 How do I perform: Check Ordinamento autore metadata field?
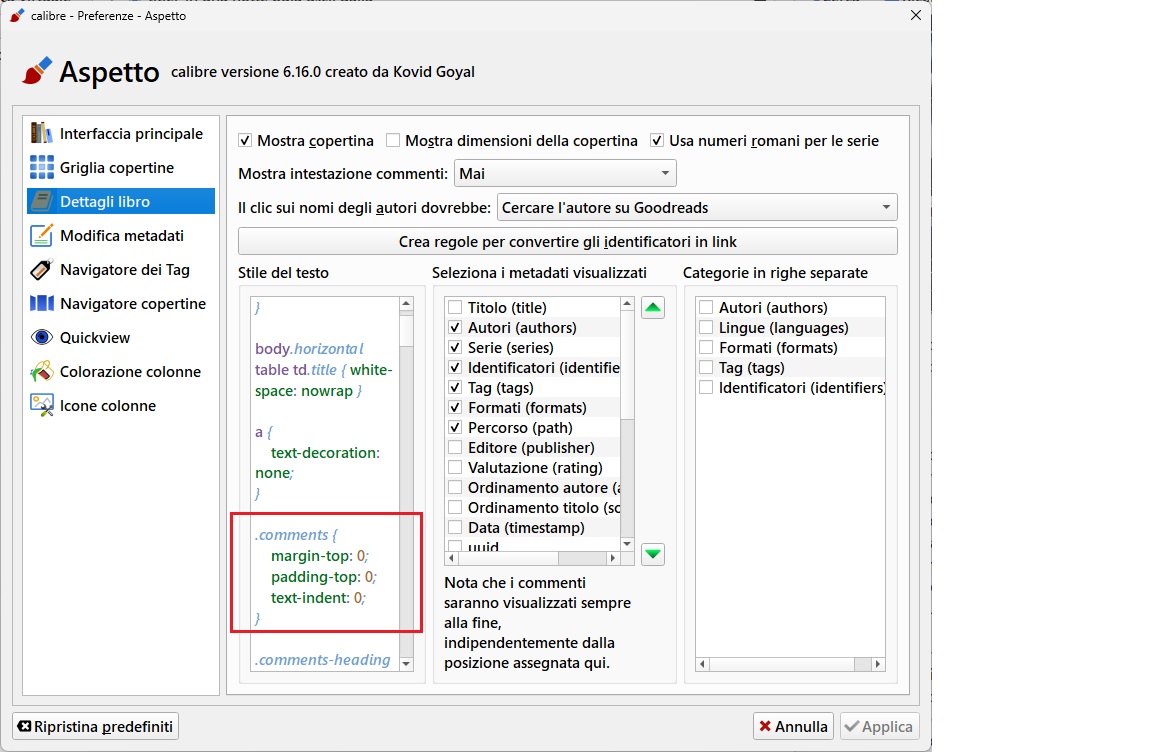[x=455, y=488]
